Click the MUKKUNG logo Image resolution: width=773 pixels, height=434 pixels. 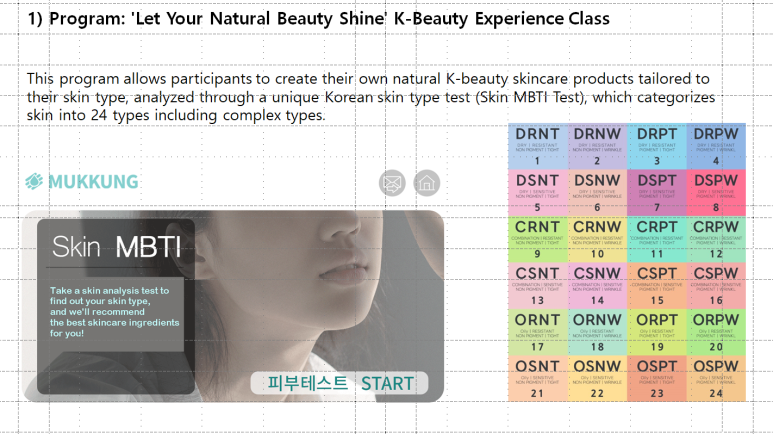(x=82, y=182)
